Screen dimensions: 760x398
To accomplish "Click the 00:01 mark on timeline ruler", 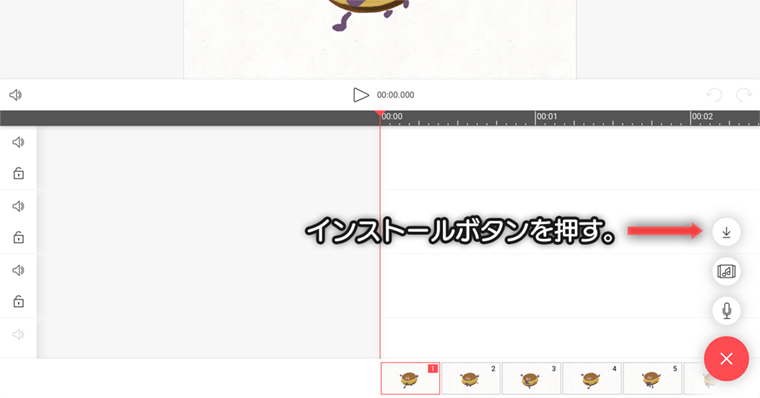I will 546,116.
